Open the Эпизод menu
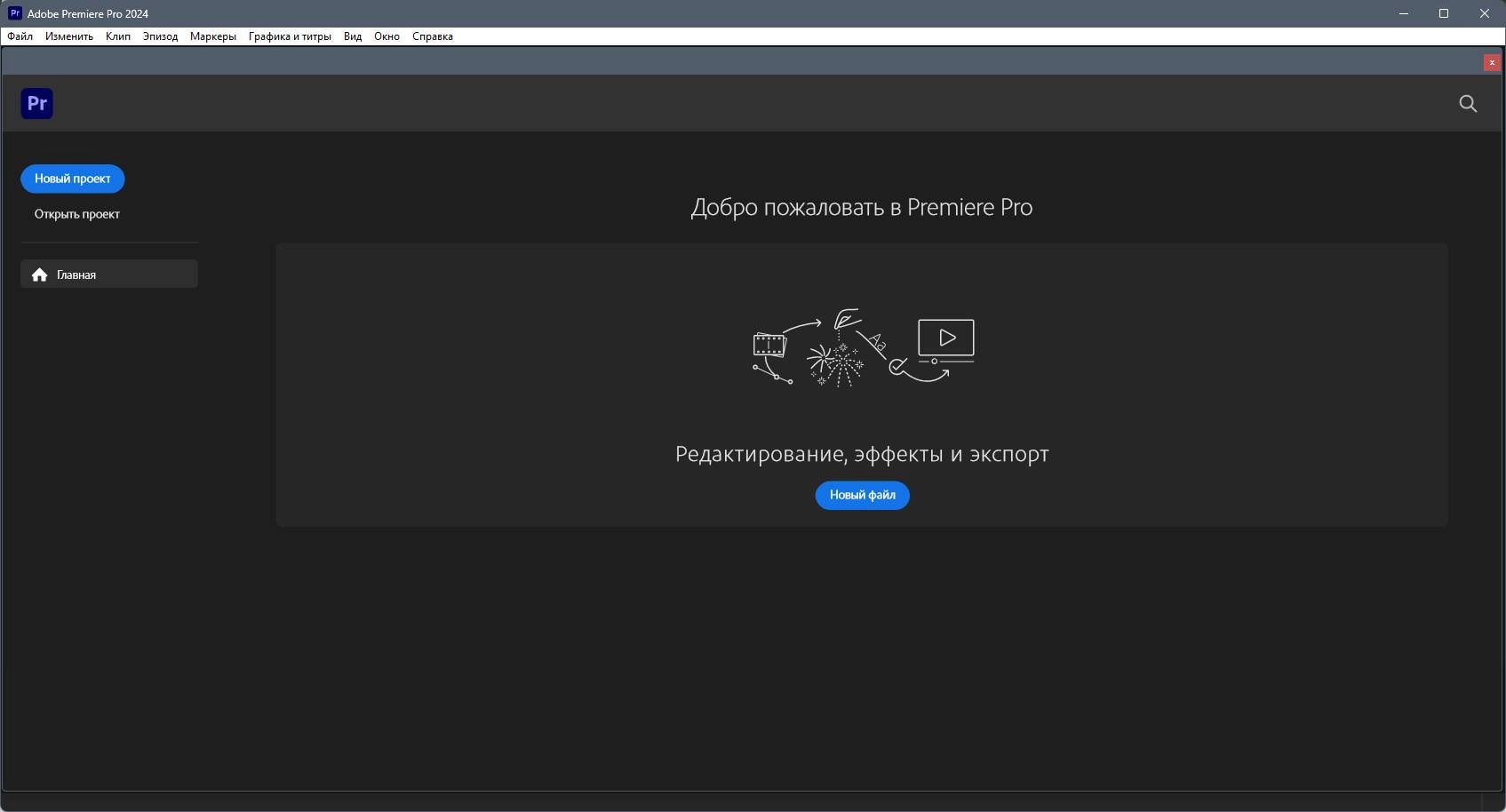Image resolution: width=1506 pixels, height=812 pixels. click(160, 36)
